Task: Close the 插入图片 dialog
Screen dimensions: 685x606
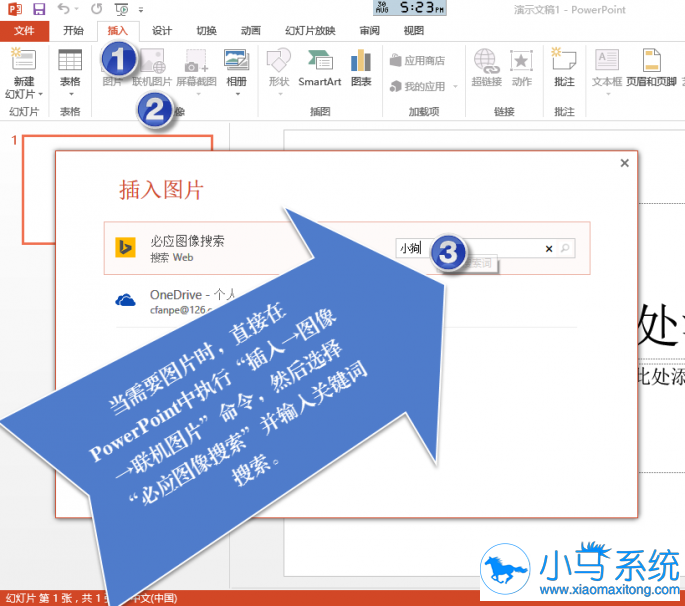Action: (x=625, y=163)
